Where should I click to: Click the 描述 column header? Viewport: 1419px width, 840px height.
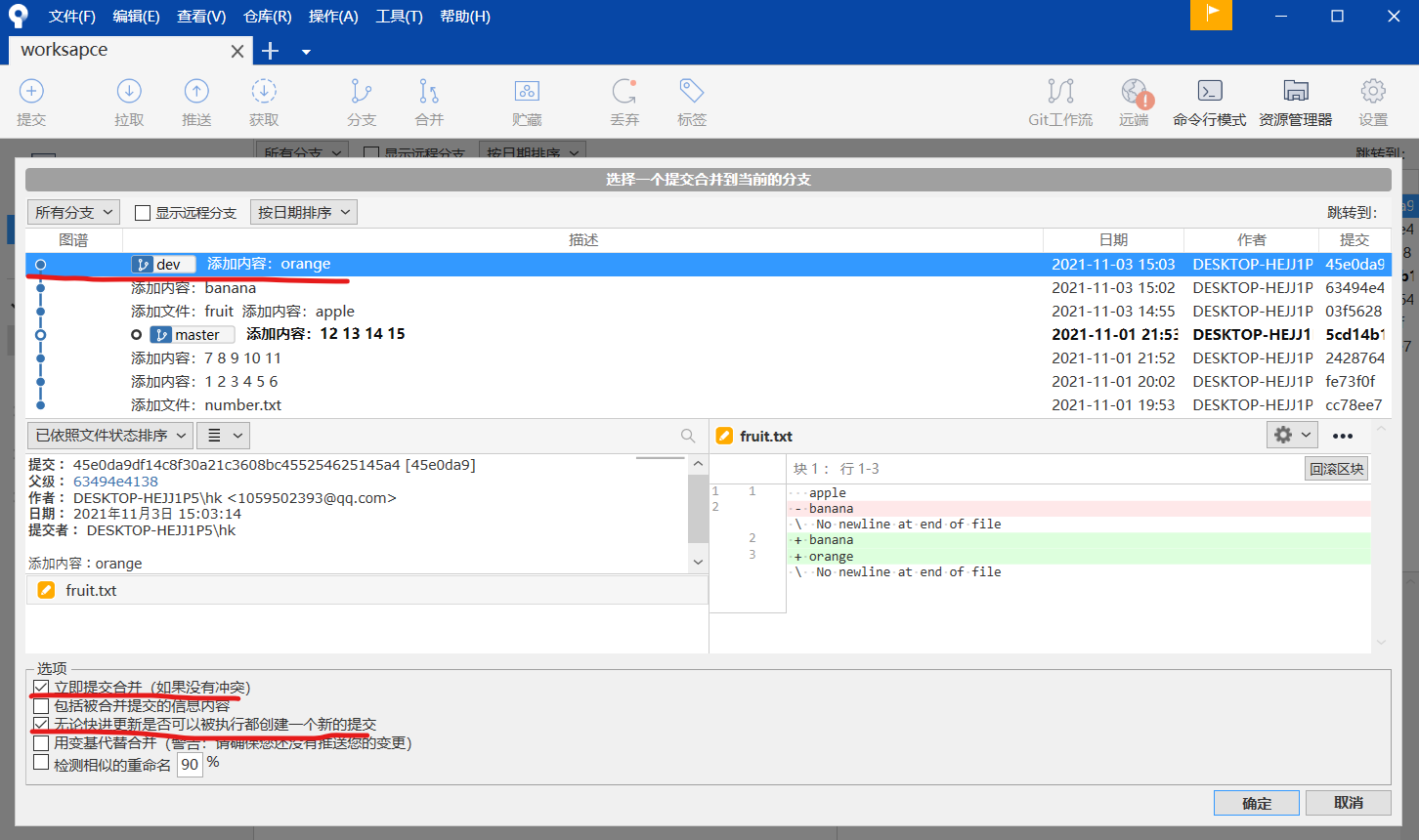click(583, 240)
